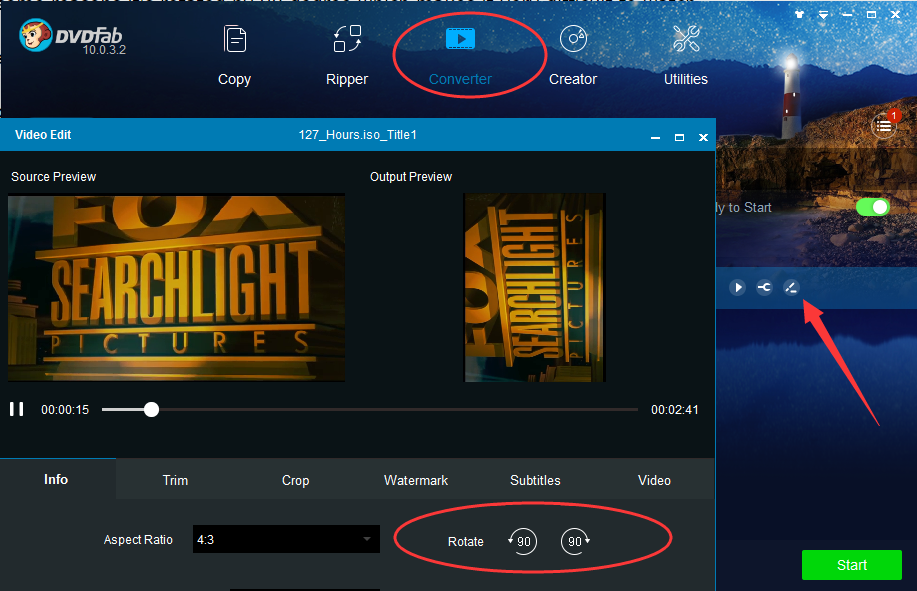Click the rotated output preview frame
This screenshot has height=591, width=917.
pos(535,287)
